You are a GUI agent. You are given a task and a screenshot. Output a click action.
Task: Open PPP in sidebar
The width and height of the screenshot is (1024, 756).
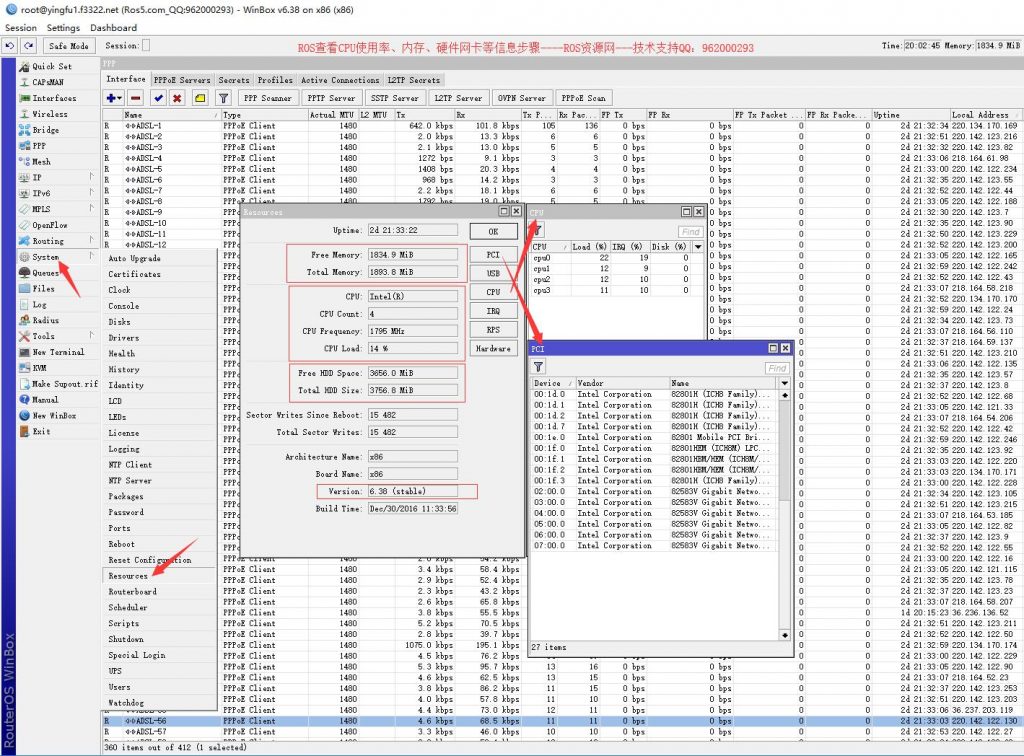39,146
